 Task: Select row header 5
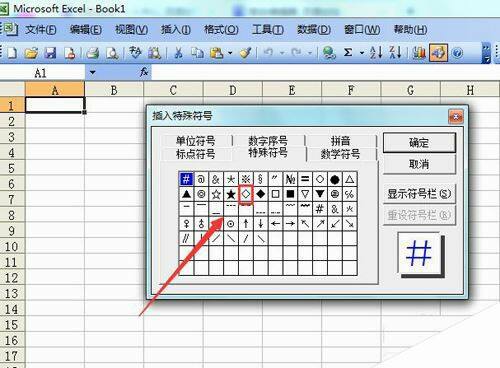12,168
